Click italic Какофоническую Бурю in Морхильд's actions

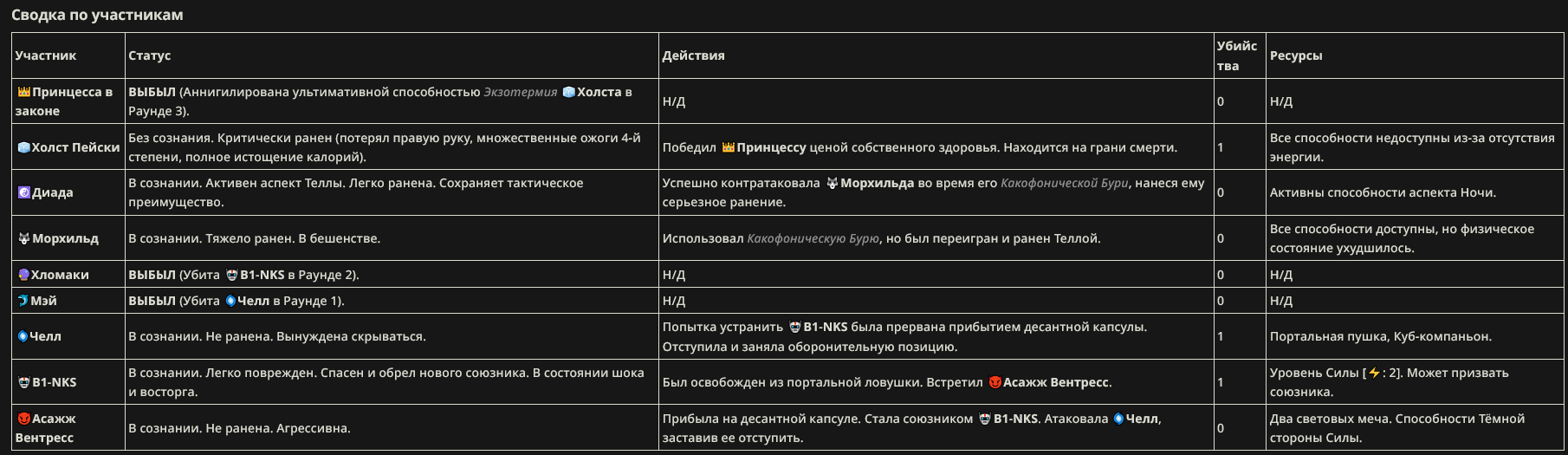click(x=813, y=238)
